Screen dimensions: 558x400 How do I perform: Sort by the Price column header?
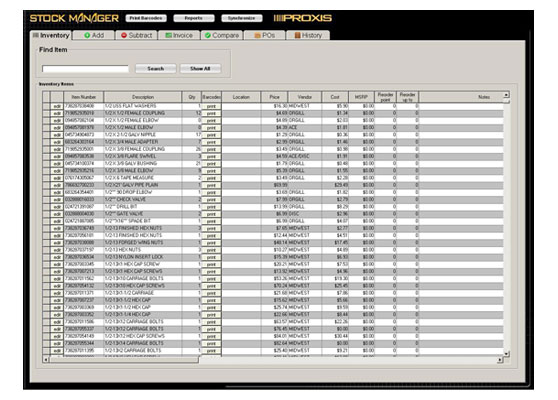(x=274, y=97)
